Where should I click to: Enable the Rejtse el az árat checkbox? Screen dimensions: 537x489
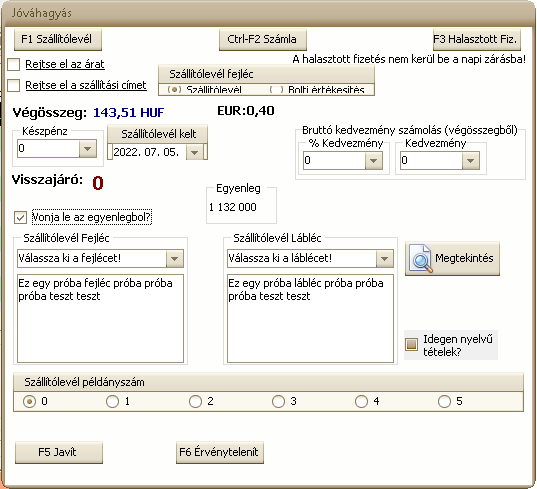pos(14,64)
